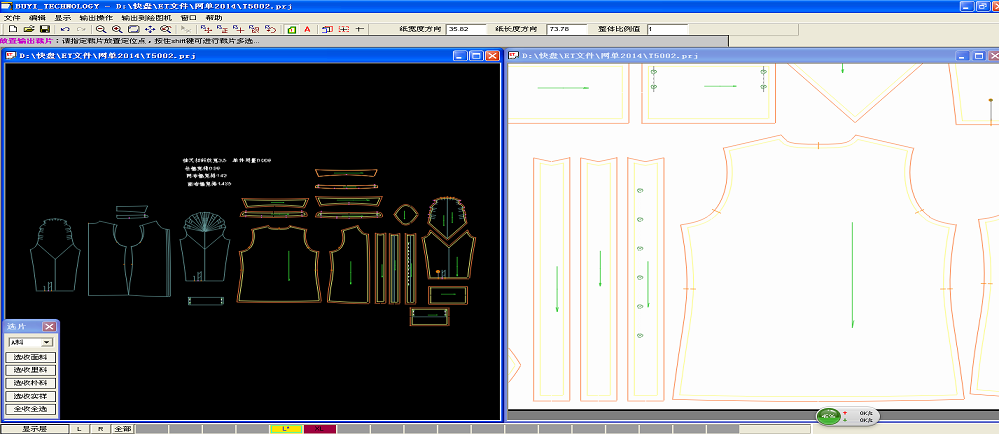Select the Zoom out magnifier

click(101, 29)
